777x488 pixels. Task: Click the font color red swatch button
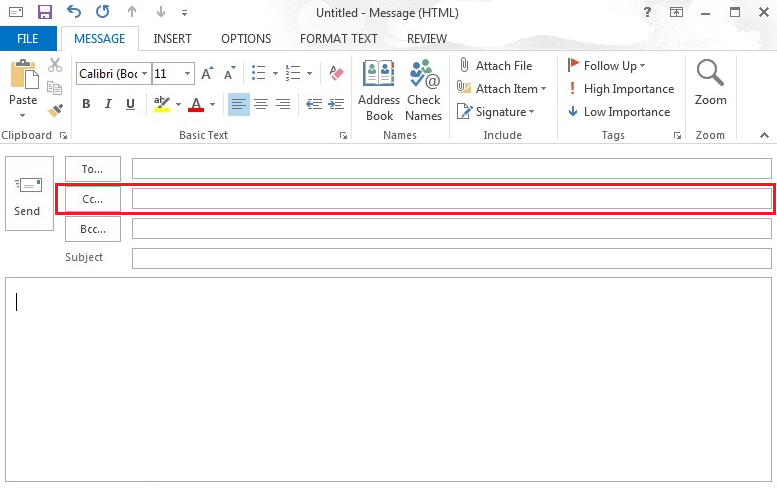click(195, 104)
